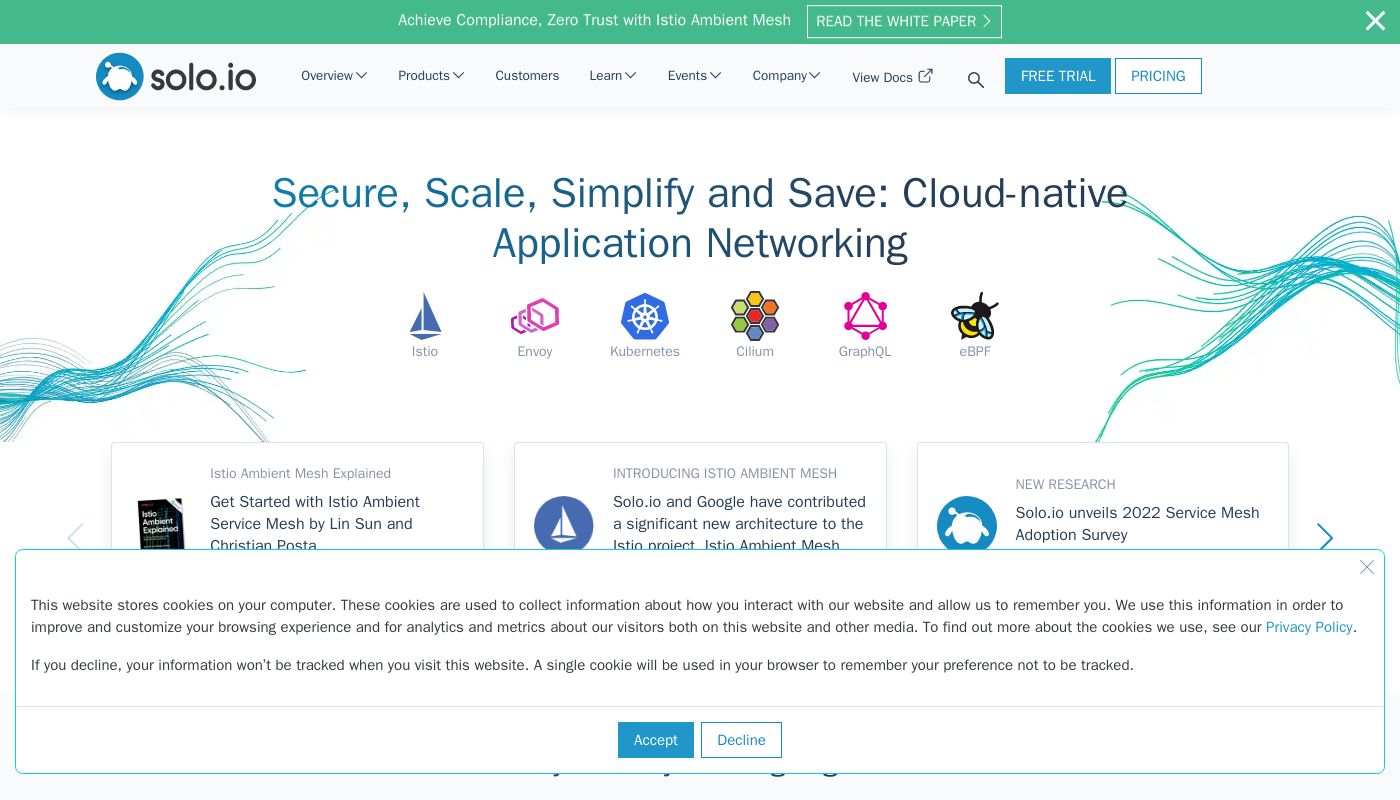Decline the cookies
1400x800 pixels.
tap(741, 740)
